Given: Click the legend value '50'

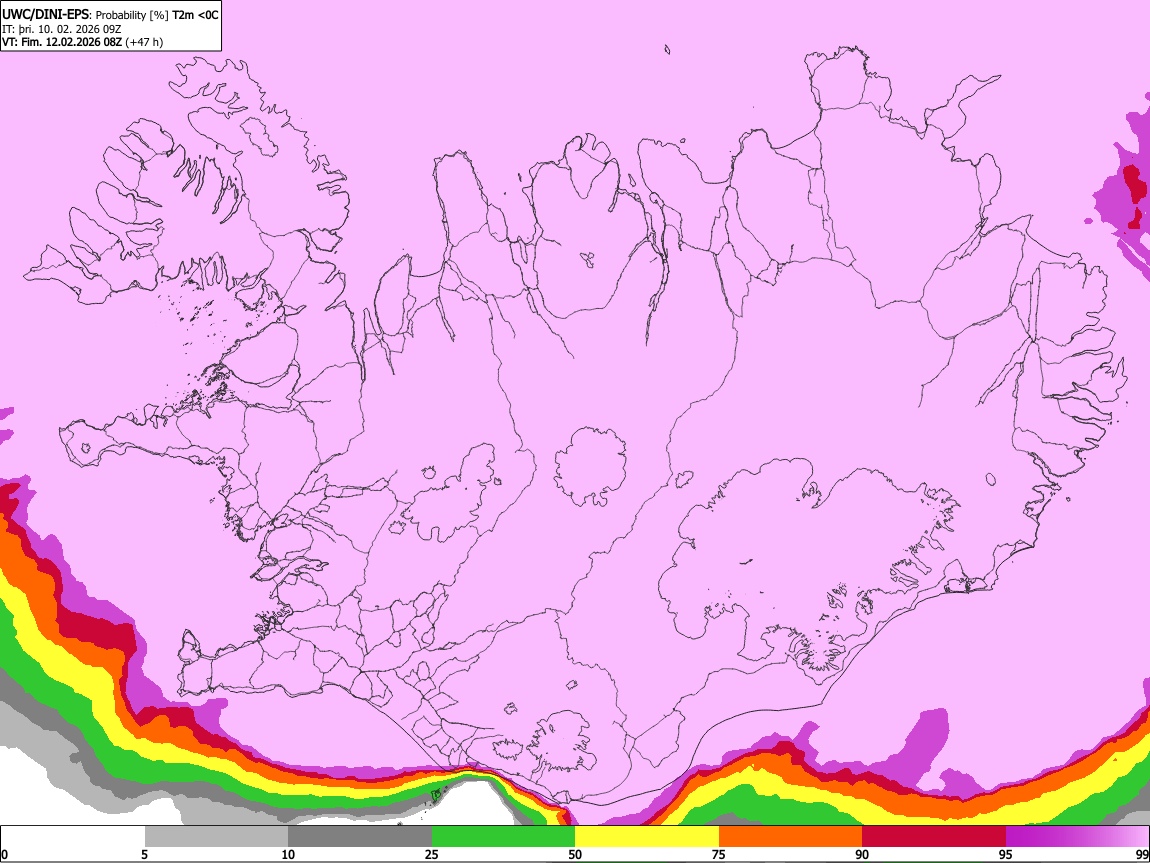Looking at the screenshot, I should coord(575,854).
